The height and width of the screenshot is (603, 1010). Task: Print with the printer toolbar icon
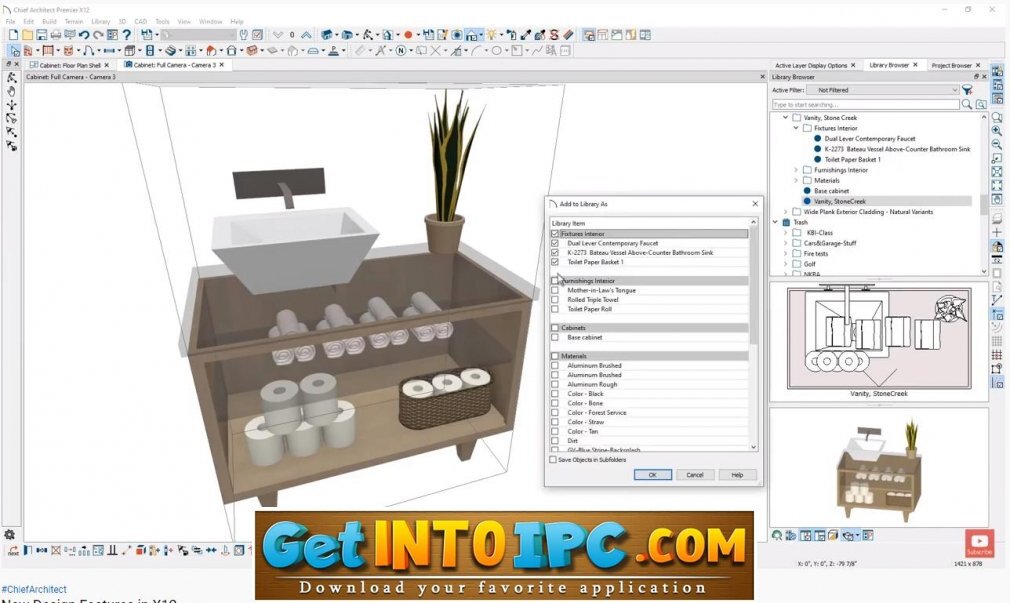(55, 35)
